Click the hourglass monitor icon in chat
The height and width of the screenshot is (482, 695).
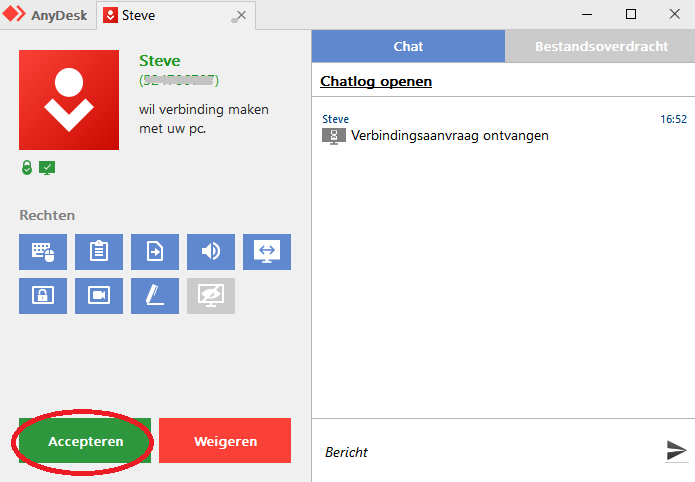tap(334, 136)
